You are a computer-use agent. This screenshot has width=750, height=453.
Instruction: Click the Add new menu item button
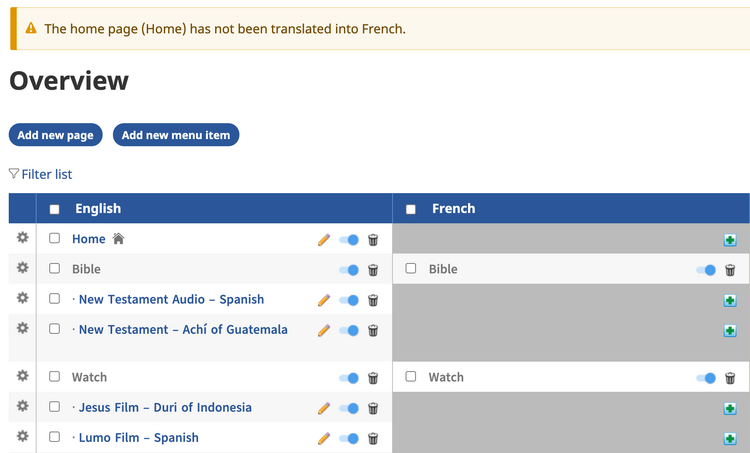coord(176,135)
